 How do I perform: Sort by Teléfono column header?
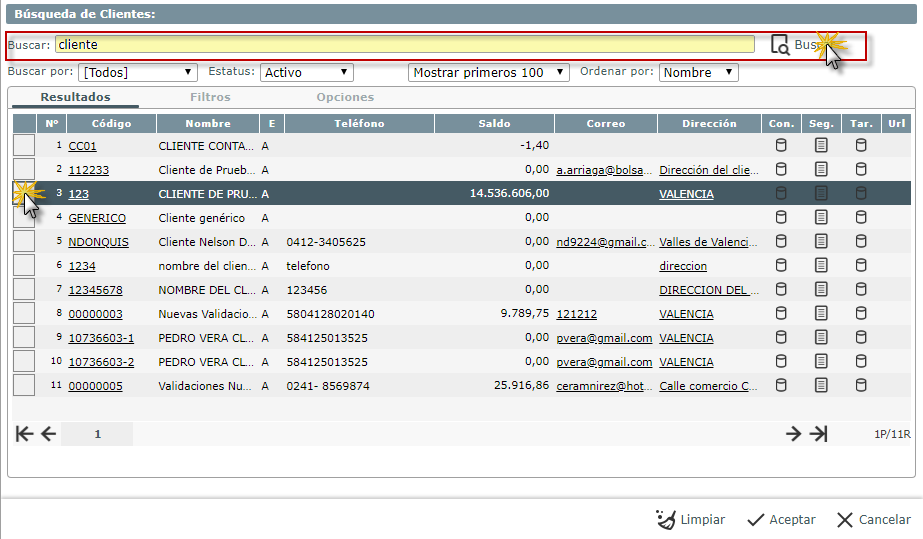(359, 124)
